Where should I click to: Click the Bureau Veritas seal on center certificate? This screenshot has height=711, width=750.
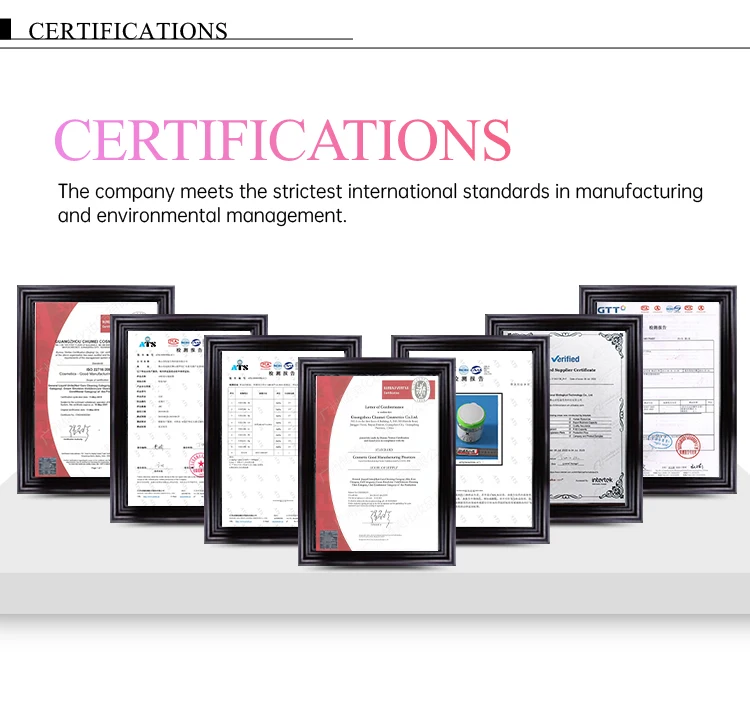click(421, 389)
